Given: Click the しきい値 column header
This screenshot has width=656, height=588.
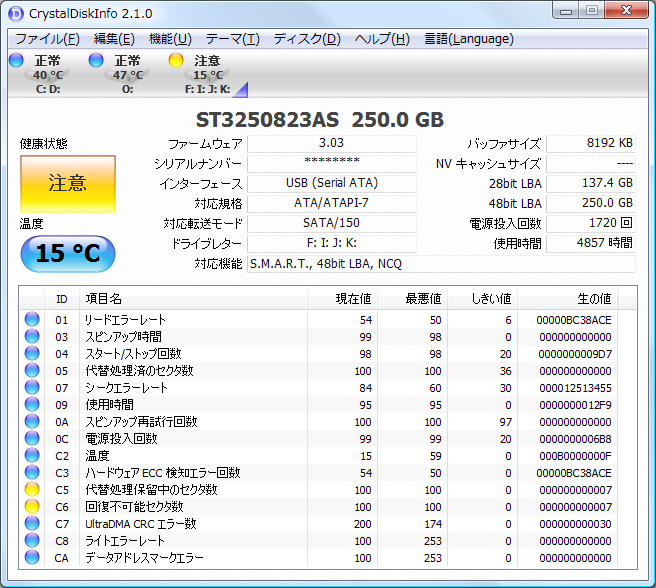Looking at the screenshot, I should [x=483, y=299].
